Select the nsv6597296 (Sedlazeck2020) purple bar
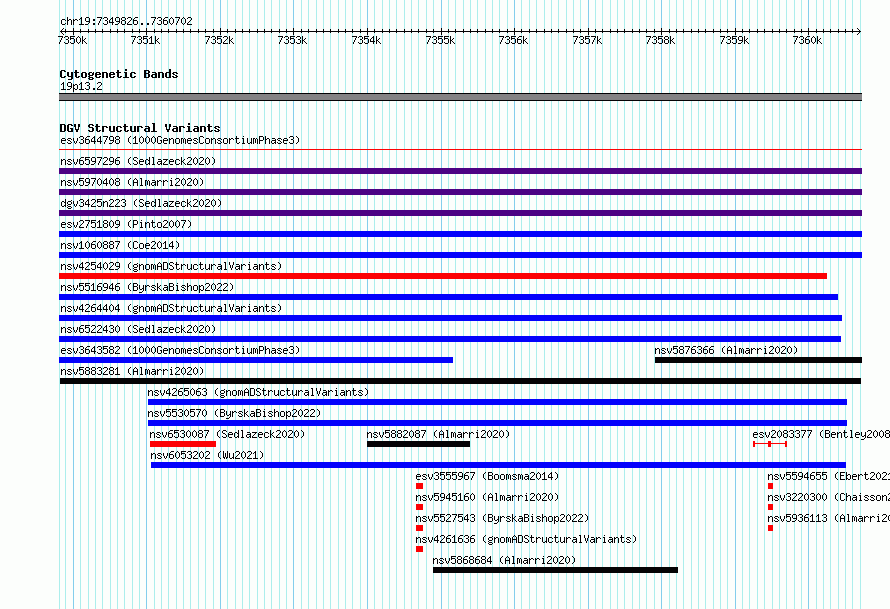The height and width of the screenshot is (609, 890). (460, 171)
